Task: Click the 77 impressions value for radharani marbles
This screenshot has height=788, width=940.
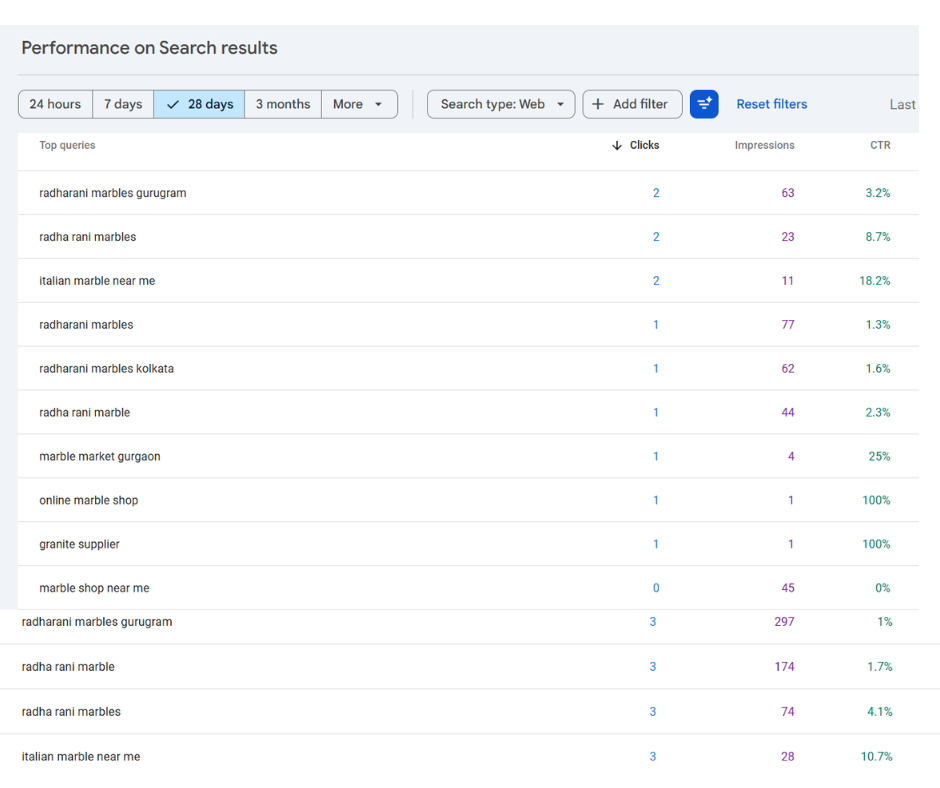Action: pos(787,325)
